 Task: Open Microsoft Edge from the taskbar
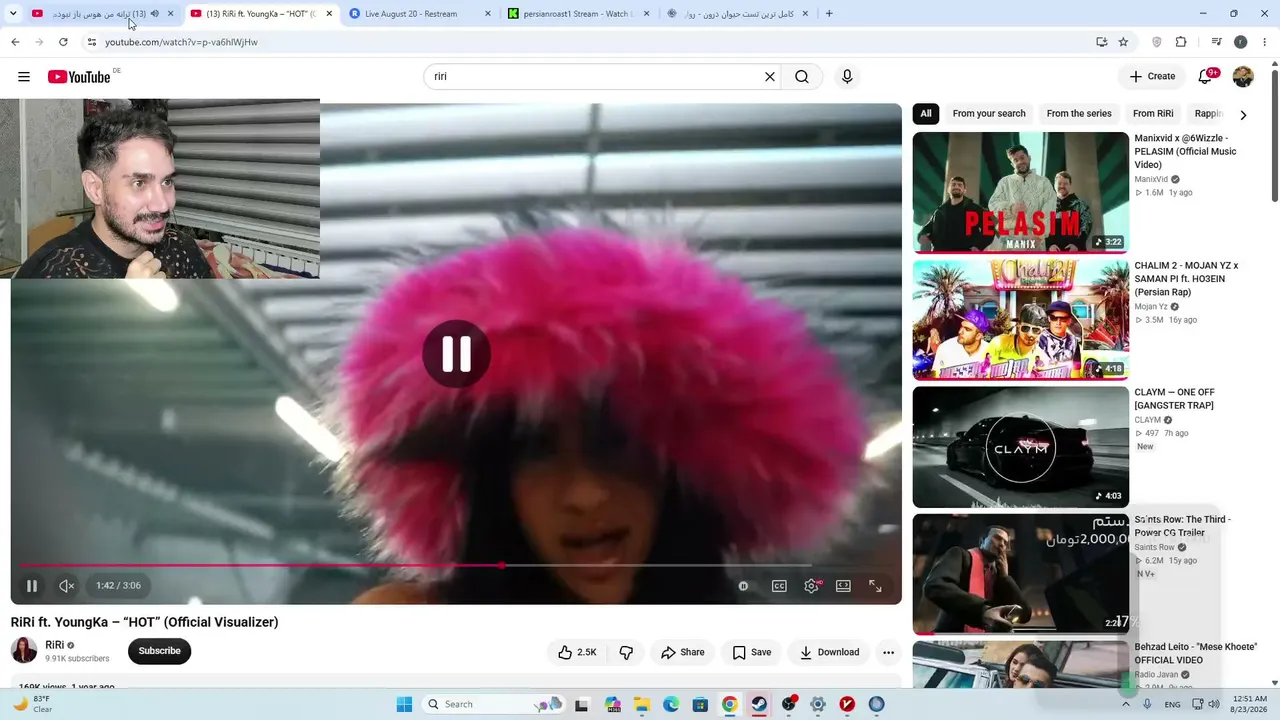671,704
